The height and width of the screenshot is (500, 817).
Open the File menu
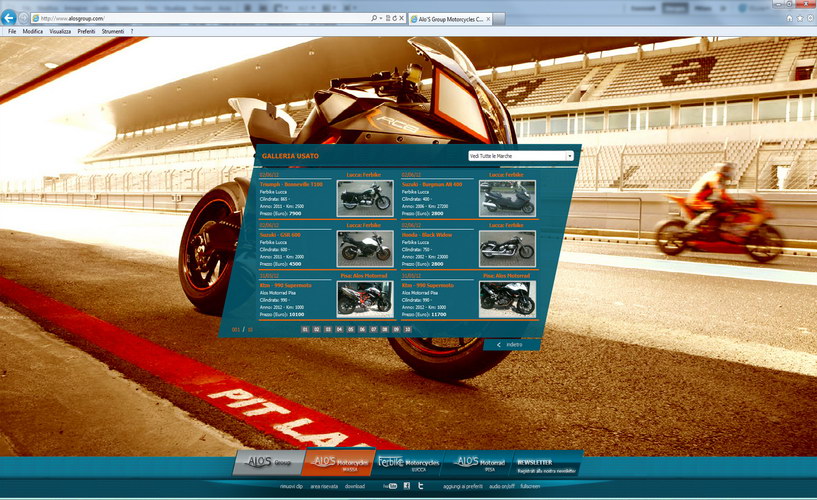[12, 31]
